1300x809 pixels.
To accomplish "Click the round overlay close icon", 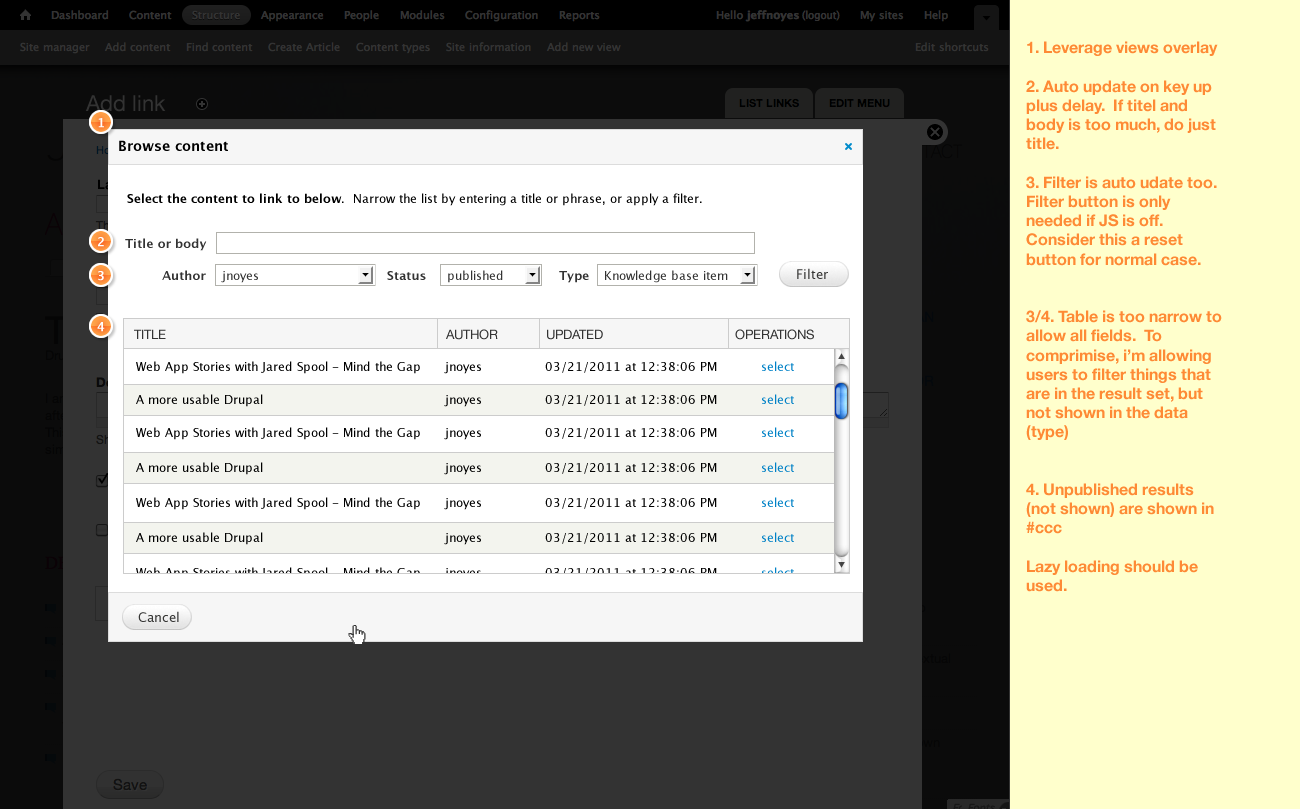I will [935, 132].
